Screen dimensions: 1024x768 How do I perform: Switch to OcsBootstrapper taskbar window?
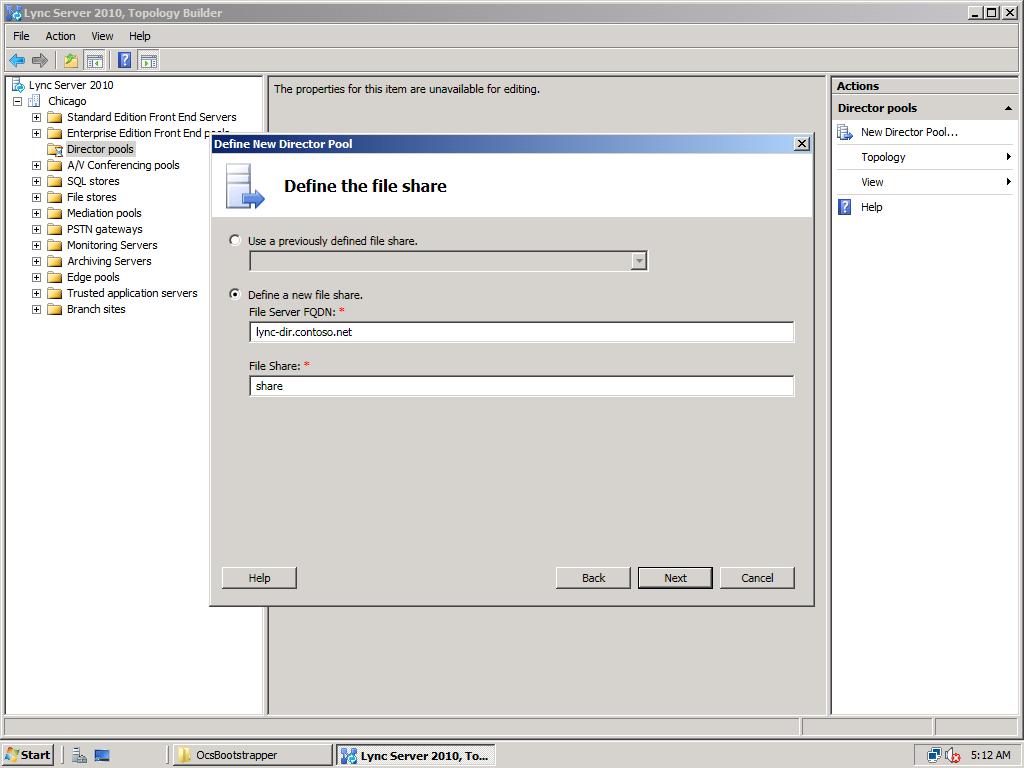point(251,755)
